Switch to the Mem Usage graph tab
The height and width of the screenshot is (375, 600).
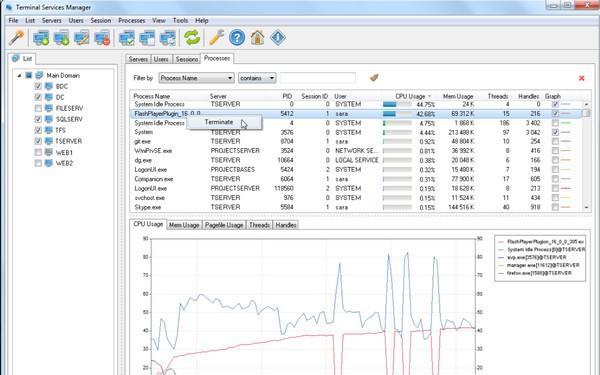click(184, 225)
